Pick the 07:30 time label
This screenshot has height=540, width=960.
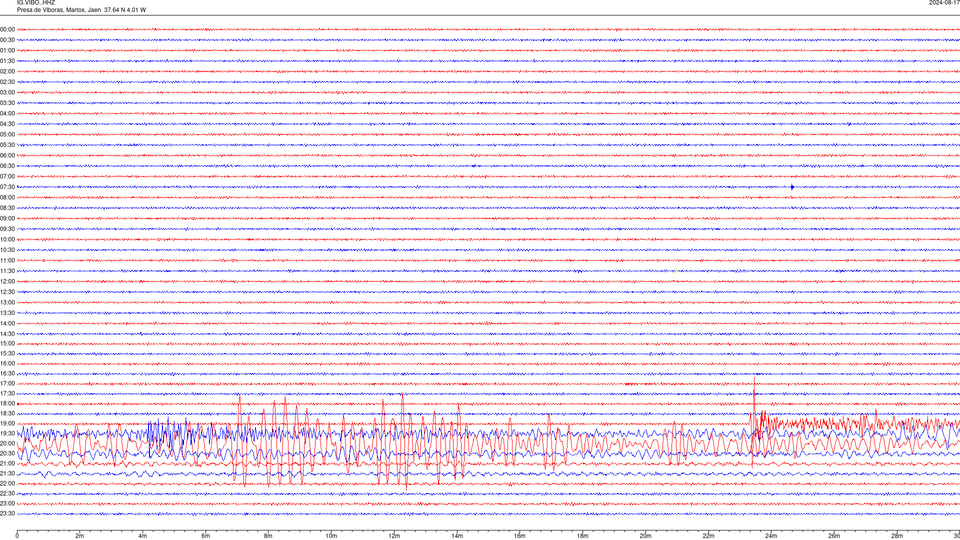[x=7, y=187]
